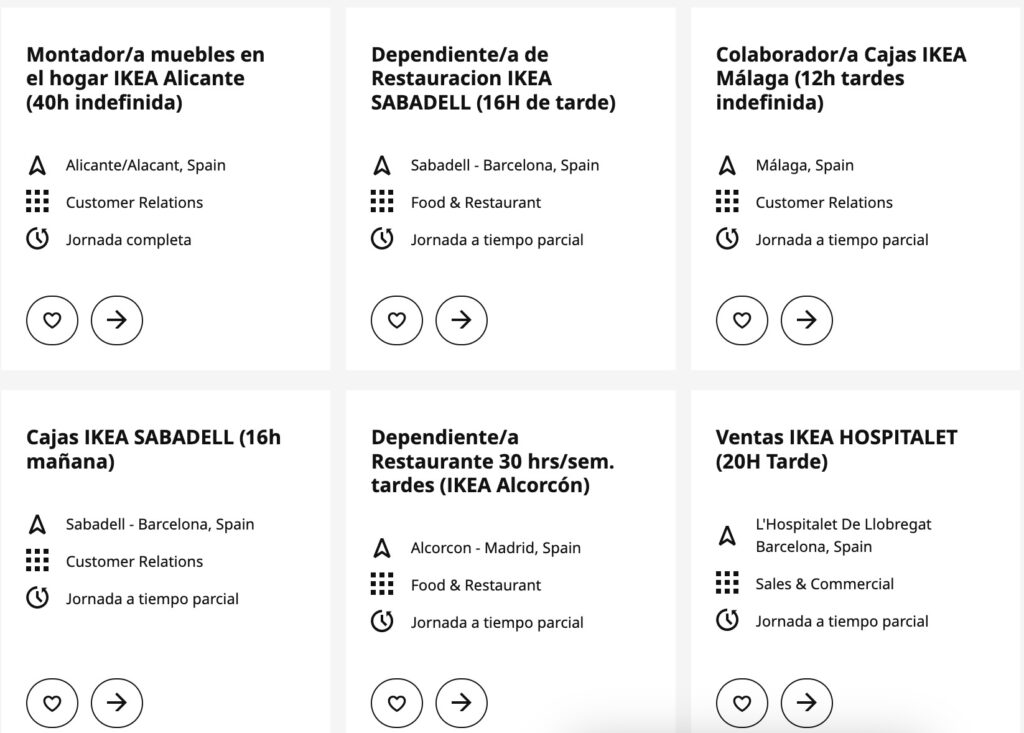Click the location pin for L'Hospitalet De Llobregat
This screenshot has height=733, width=1024.
pyautogui.click(x=726, y=534)
